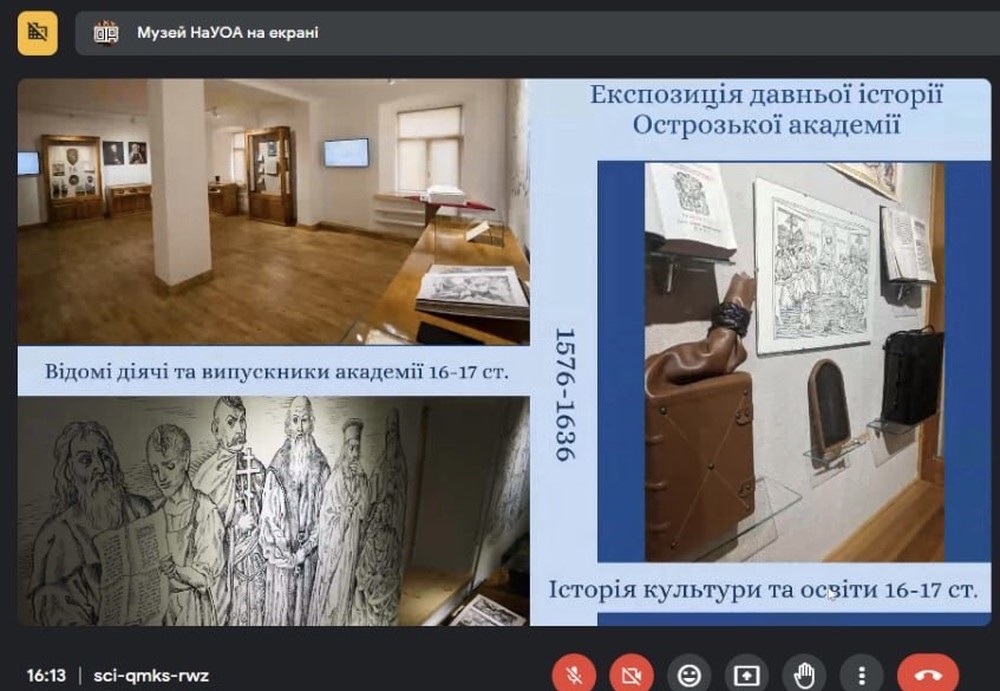This screenshot has width=1000, height=691.
Task: Click the Історія культури та освіти caption
Action: pyautogui.click(x=763, y=589)
